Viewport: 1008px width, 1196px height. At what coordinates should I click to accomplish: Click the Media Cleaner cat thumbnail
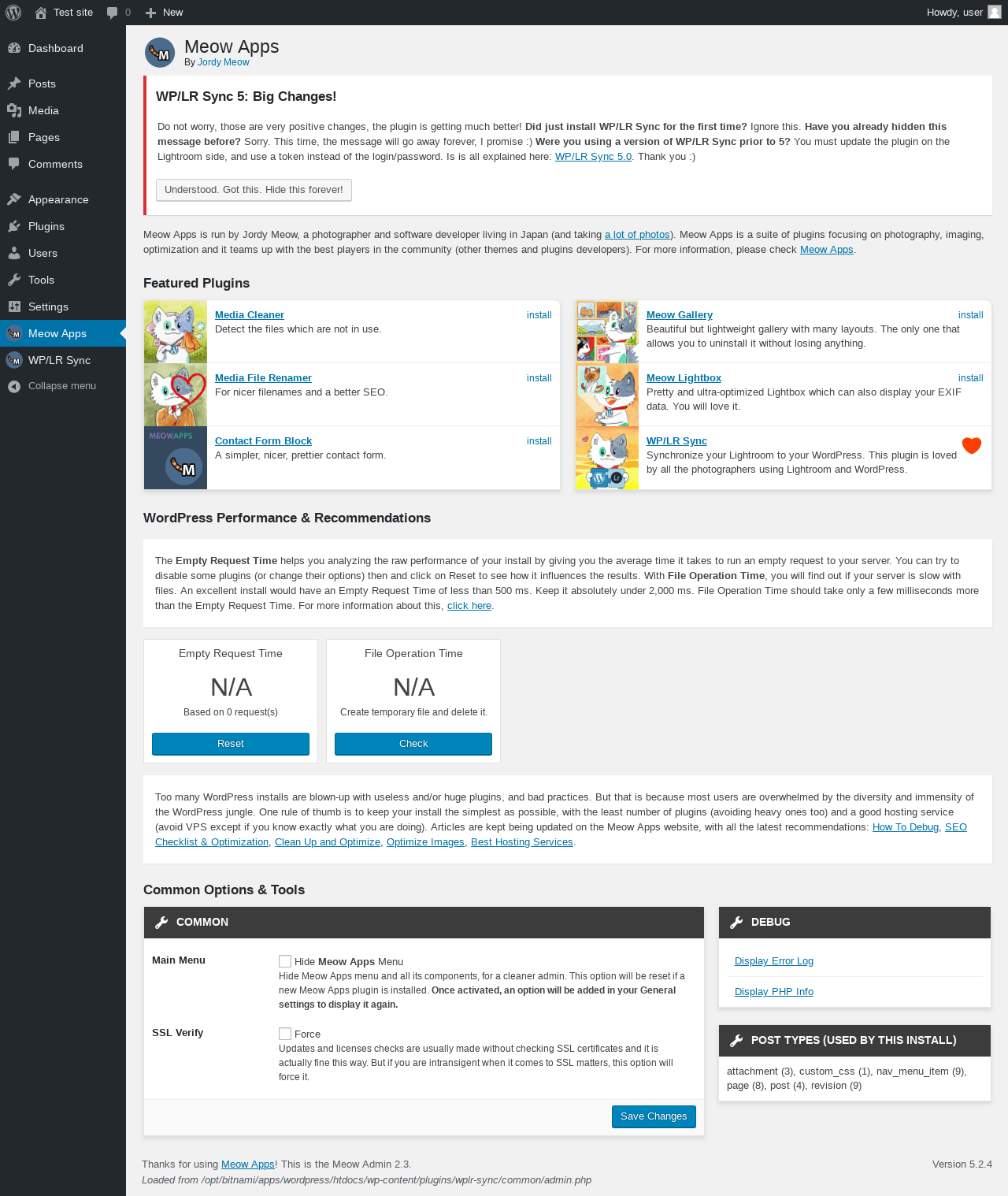click(176, 332)
